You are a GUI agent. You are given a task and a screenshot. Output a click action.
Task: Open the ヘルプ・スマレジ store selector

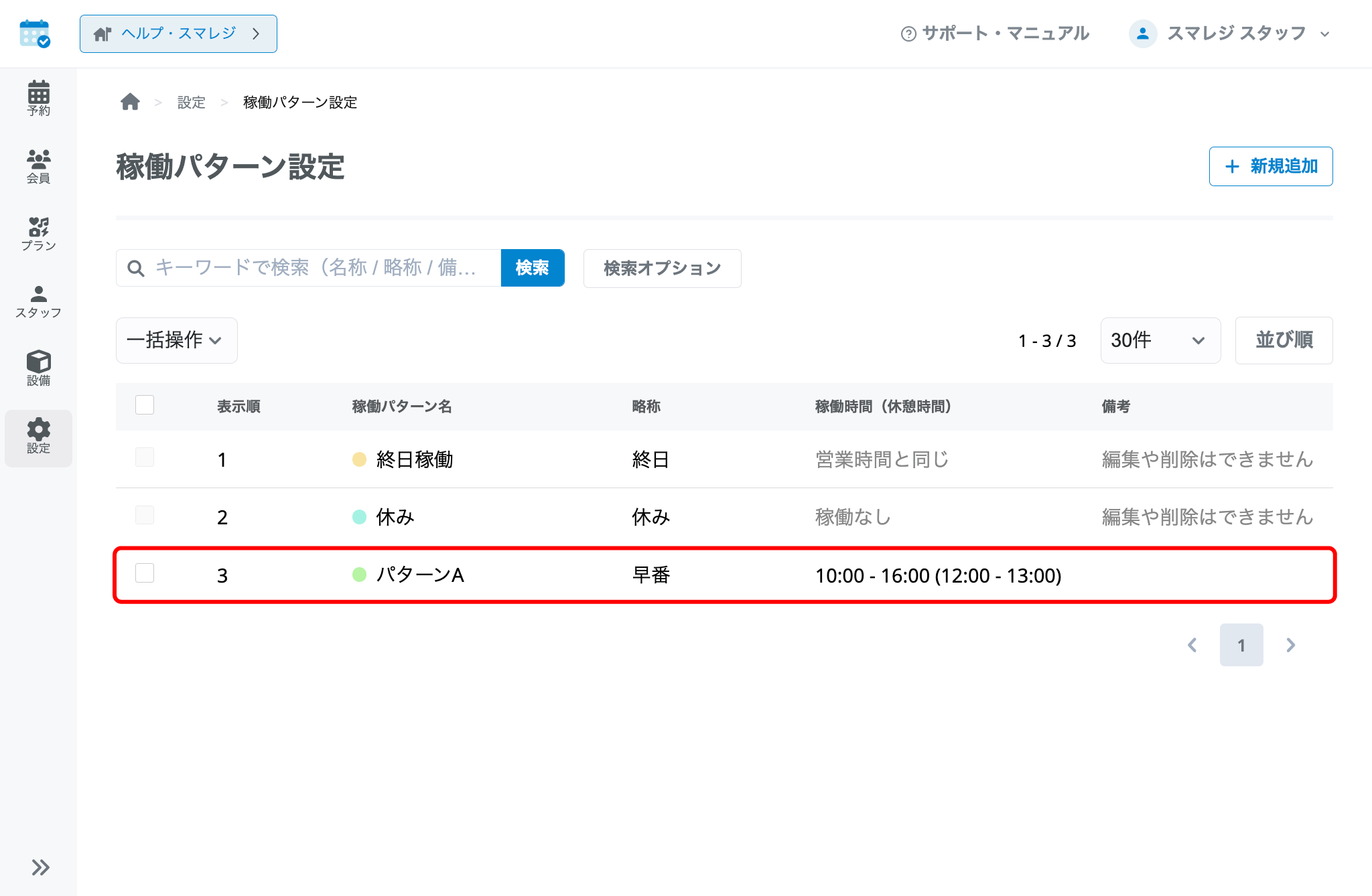point(178,33)
